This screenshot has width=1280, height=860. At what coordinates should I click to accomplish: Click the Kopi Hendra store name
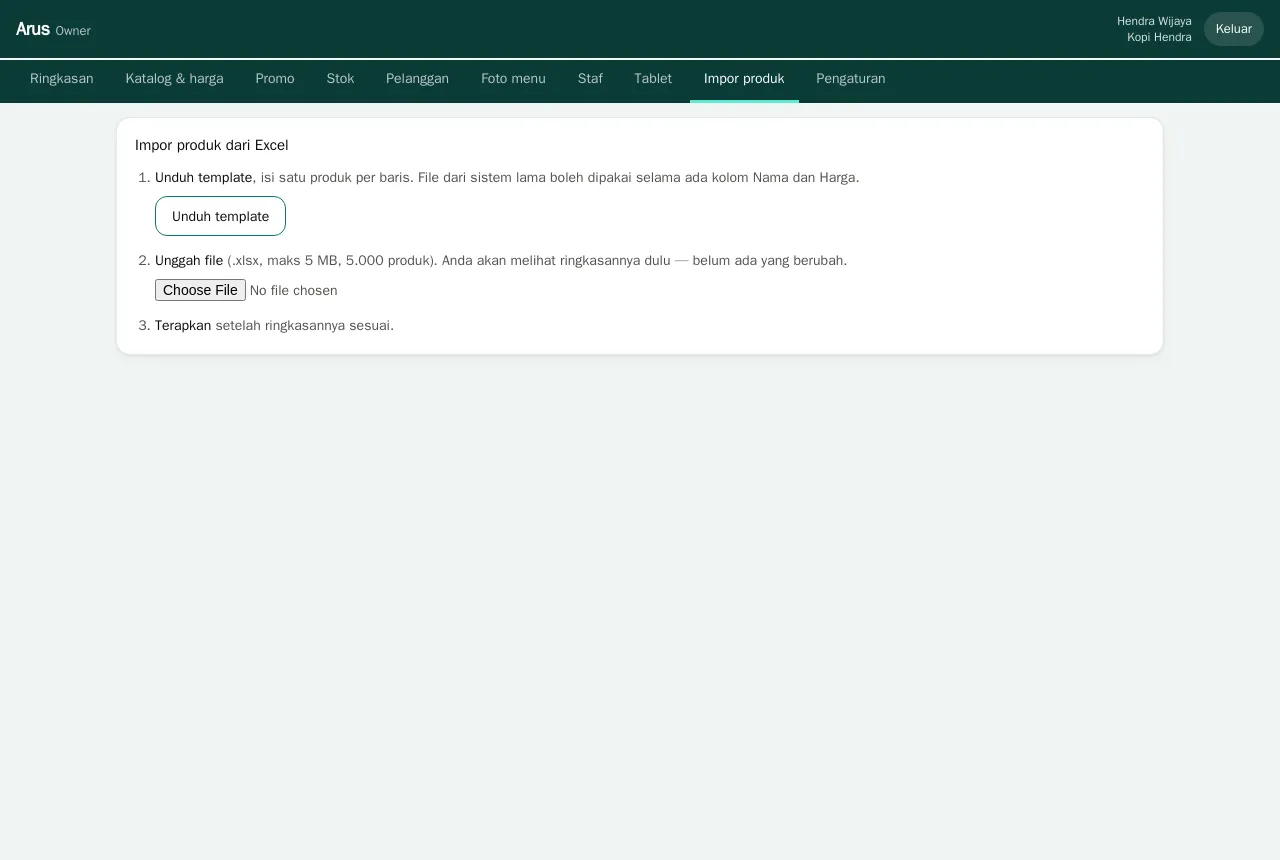[1159, 37]
